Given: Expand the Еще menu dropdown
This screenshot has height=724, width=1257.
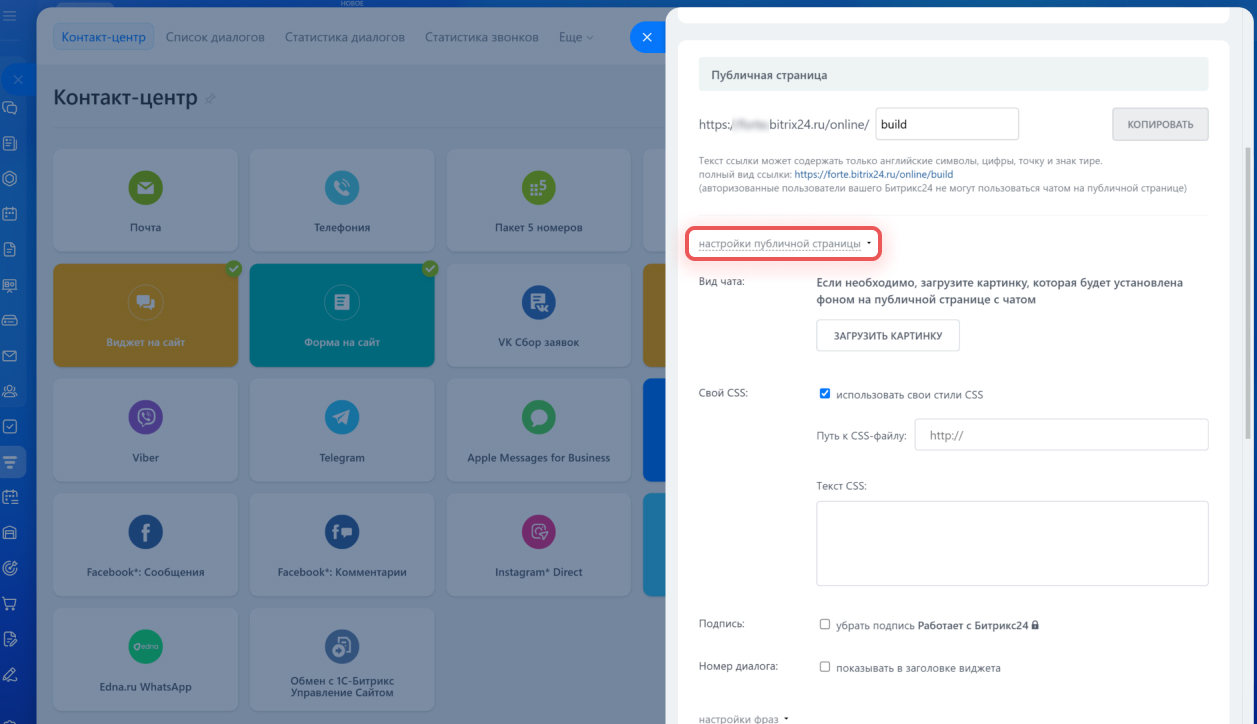Looking at the screenshot, I should [575, 37].
